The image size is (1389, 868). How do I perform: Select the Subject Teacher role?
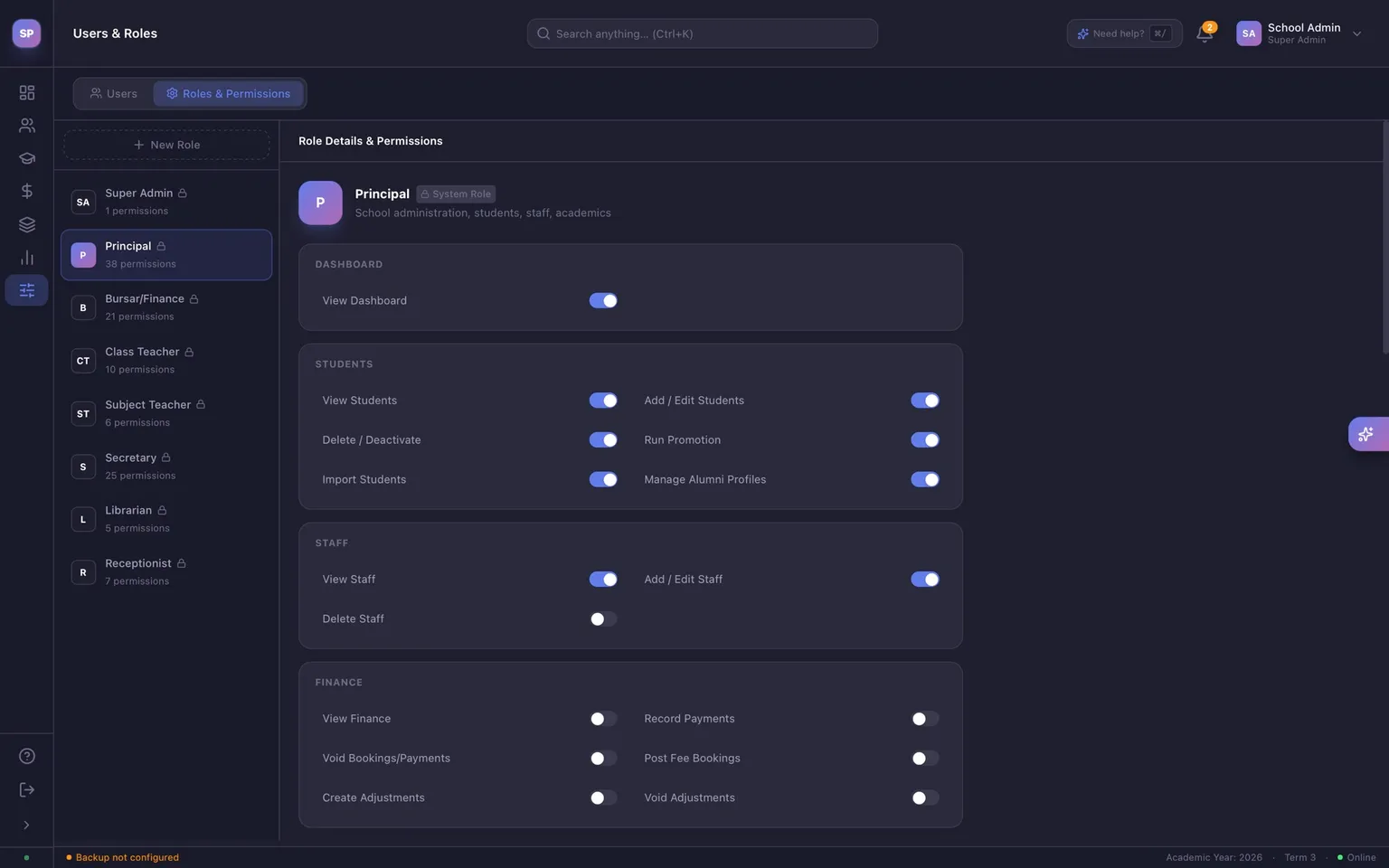166,413
